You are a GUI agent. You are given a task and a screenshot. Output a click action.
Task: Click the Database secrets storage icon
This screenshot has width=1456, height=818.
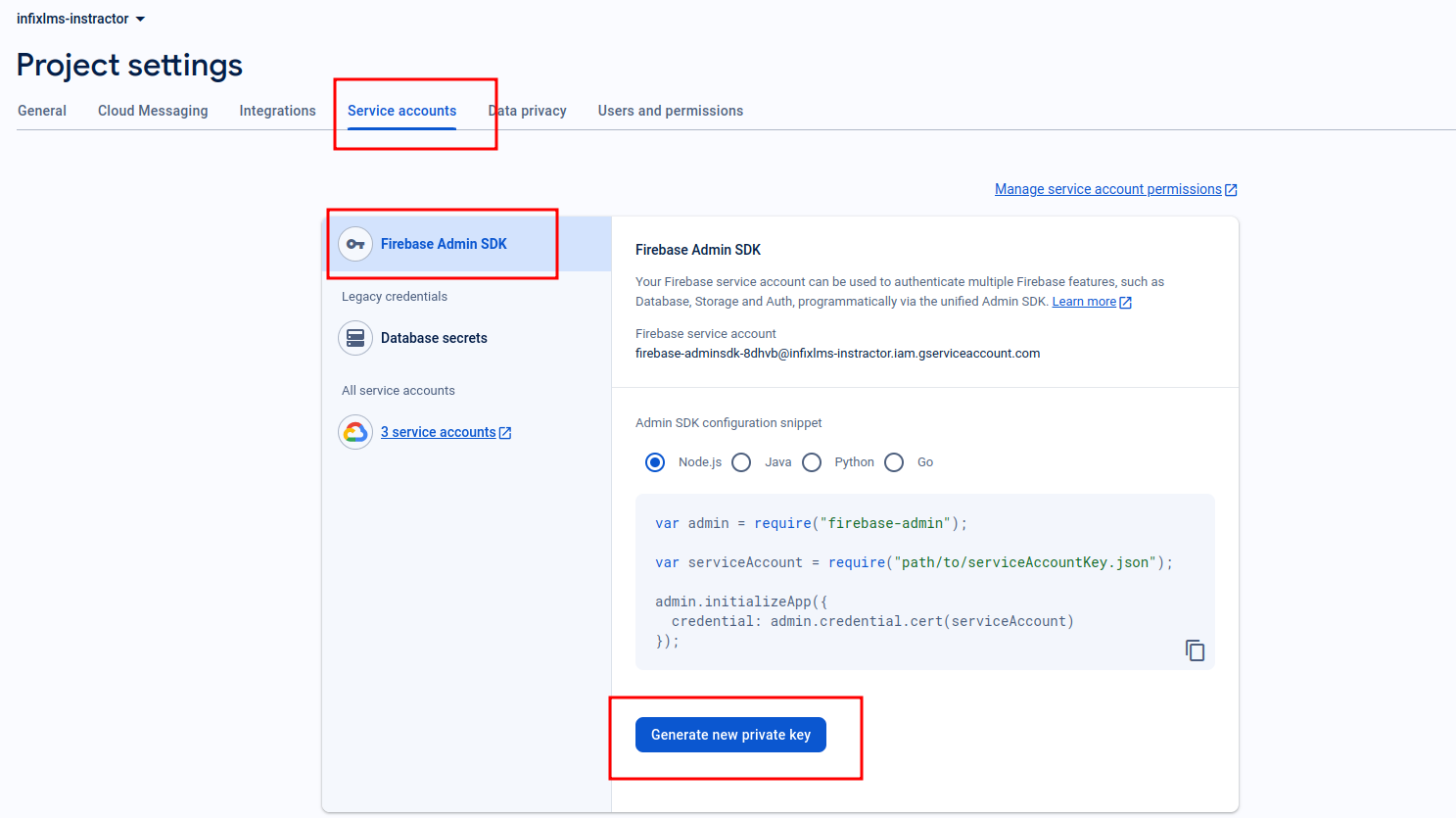pos(355,338)
